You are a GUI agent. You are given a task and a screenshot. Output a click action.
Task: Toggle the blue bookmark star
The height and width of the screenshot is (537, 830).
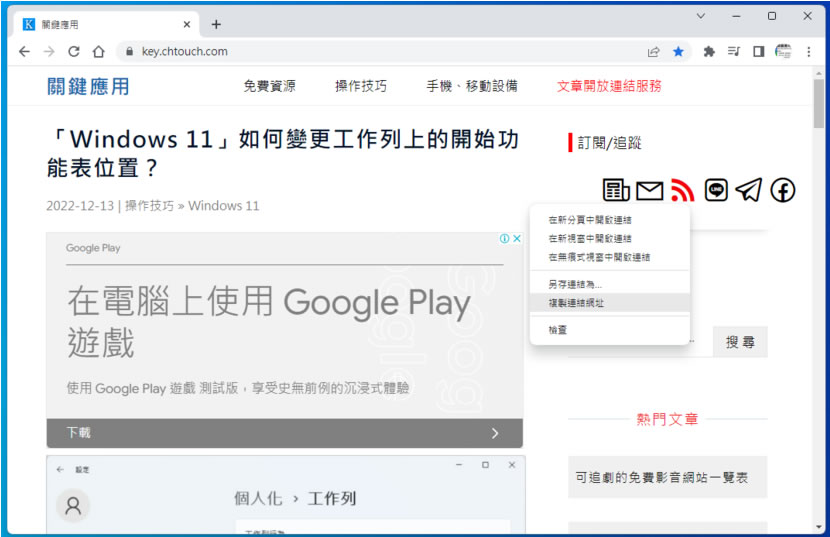coord(678,51)
